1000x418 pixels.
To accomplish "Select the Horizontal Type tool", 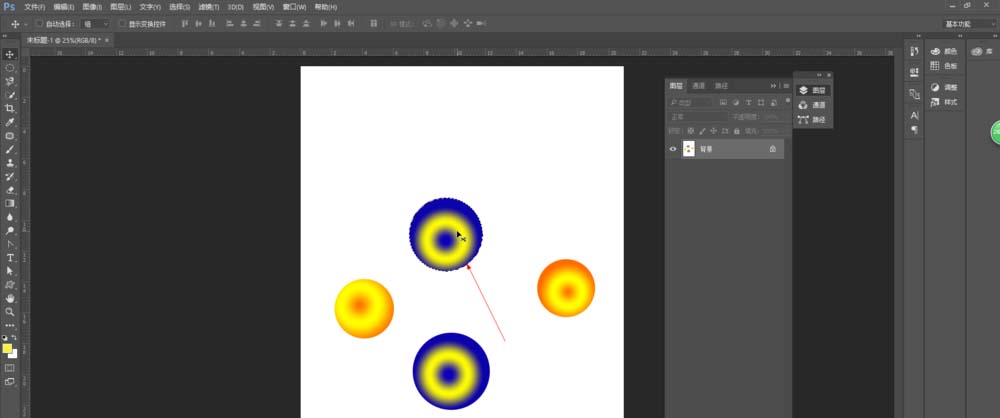I will coord(10,257).
